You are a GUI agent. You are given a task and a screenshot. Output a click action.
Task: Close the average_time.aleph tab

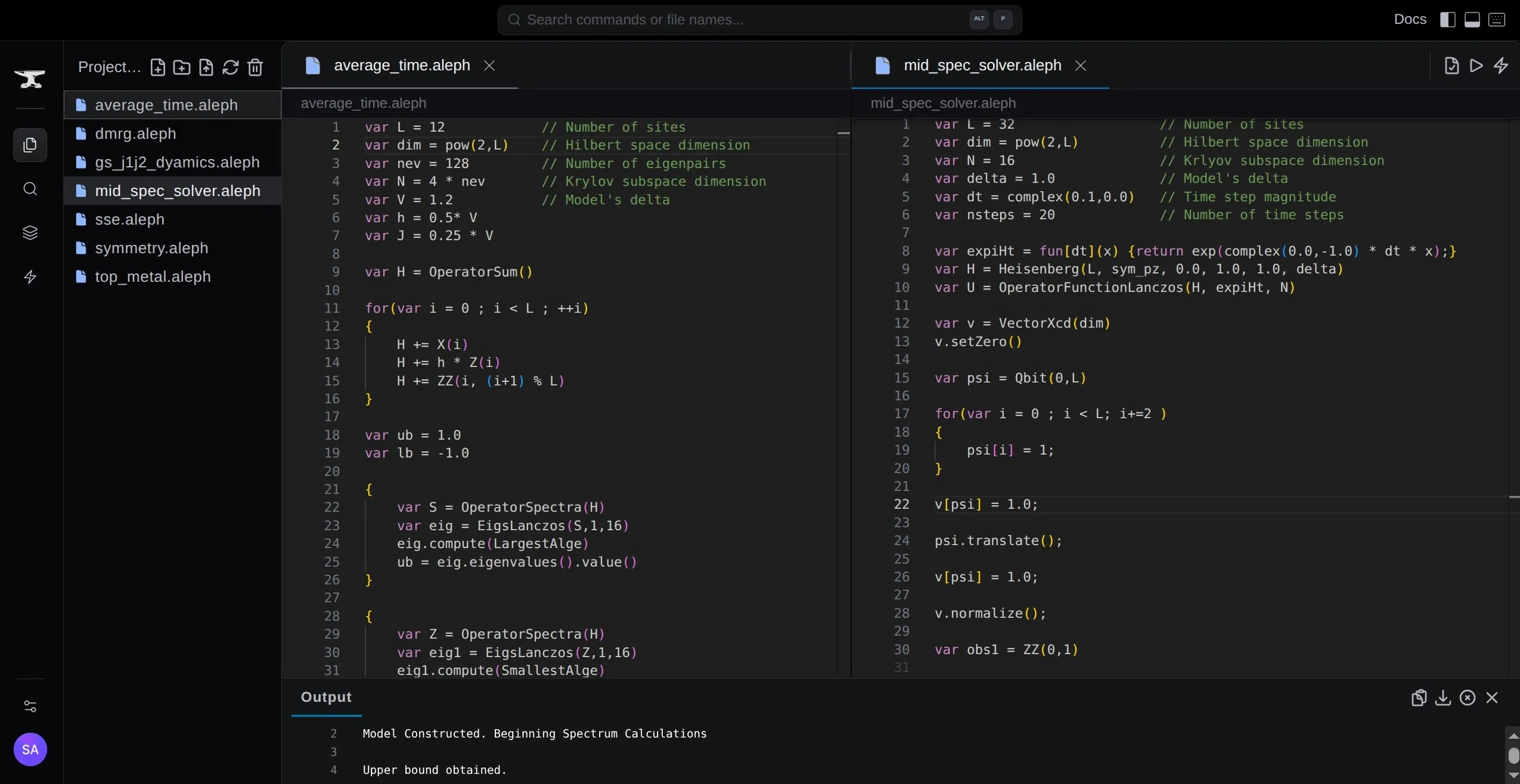tap(489, 66)
